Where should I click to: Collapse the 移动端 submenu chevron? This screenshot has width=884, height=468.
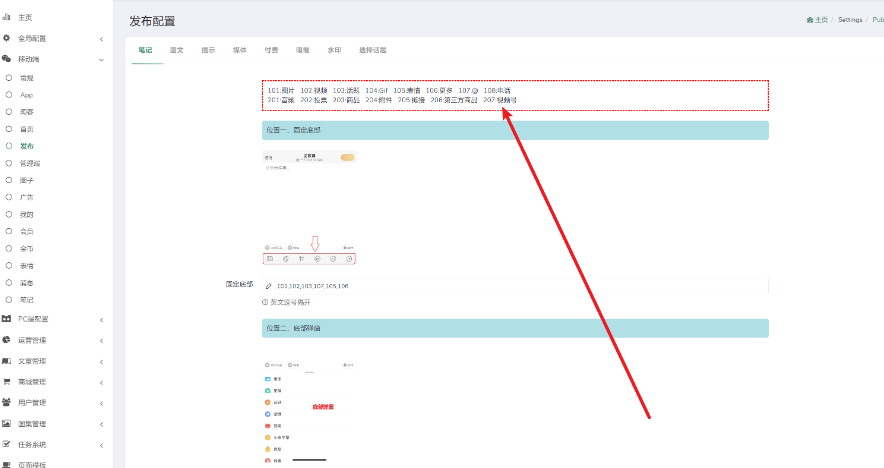coord(101,60)
